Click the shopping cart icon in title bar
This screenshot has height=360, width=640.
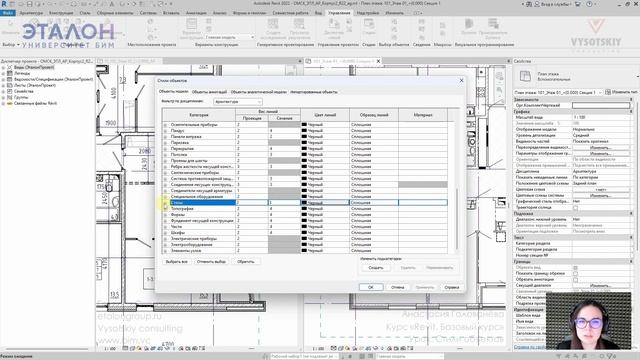coord(578,4)
